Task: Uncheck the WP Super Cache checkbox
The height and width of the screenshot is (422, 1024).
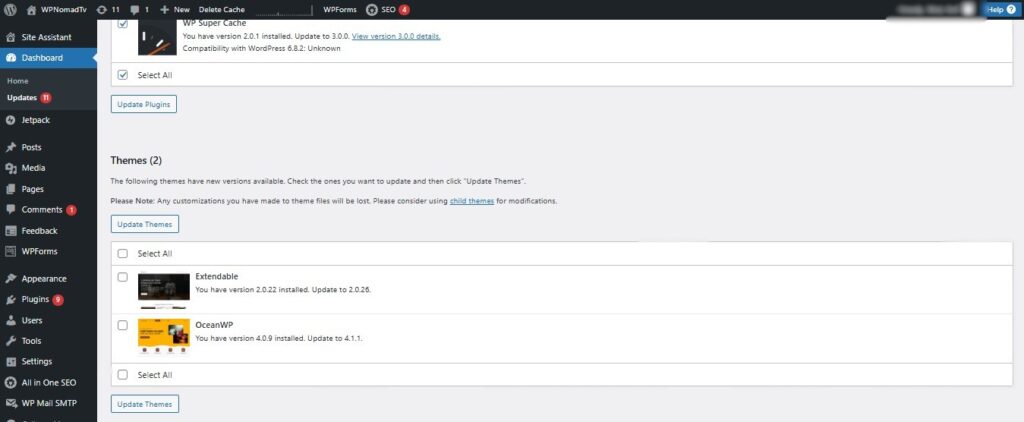Action: click(x=123, y=24)
